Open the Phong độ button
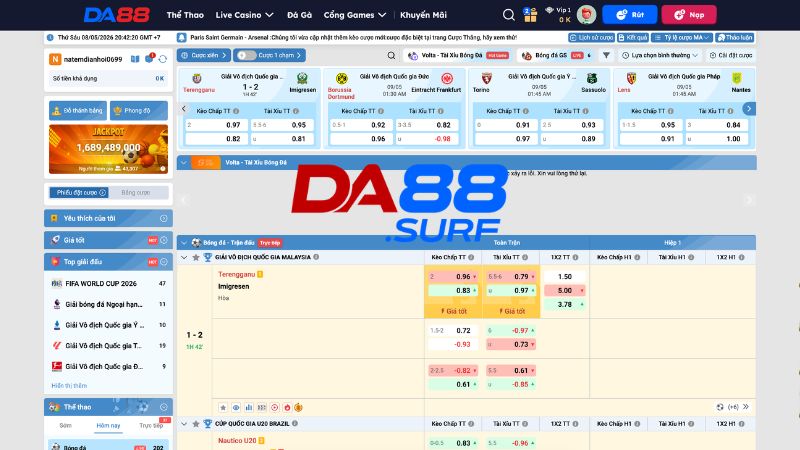 tap(139, 110)
